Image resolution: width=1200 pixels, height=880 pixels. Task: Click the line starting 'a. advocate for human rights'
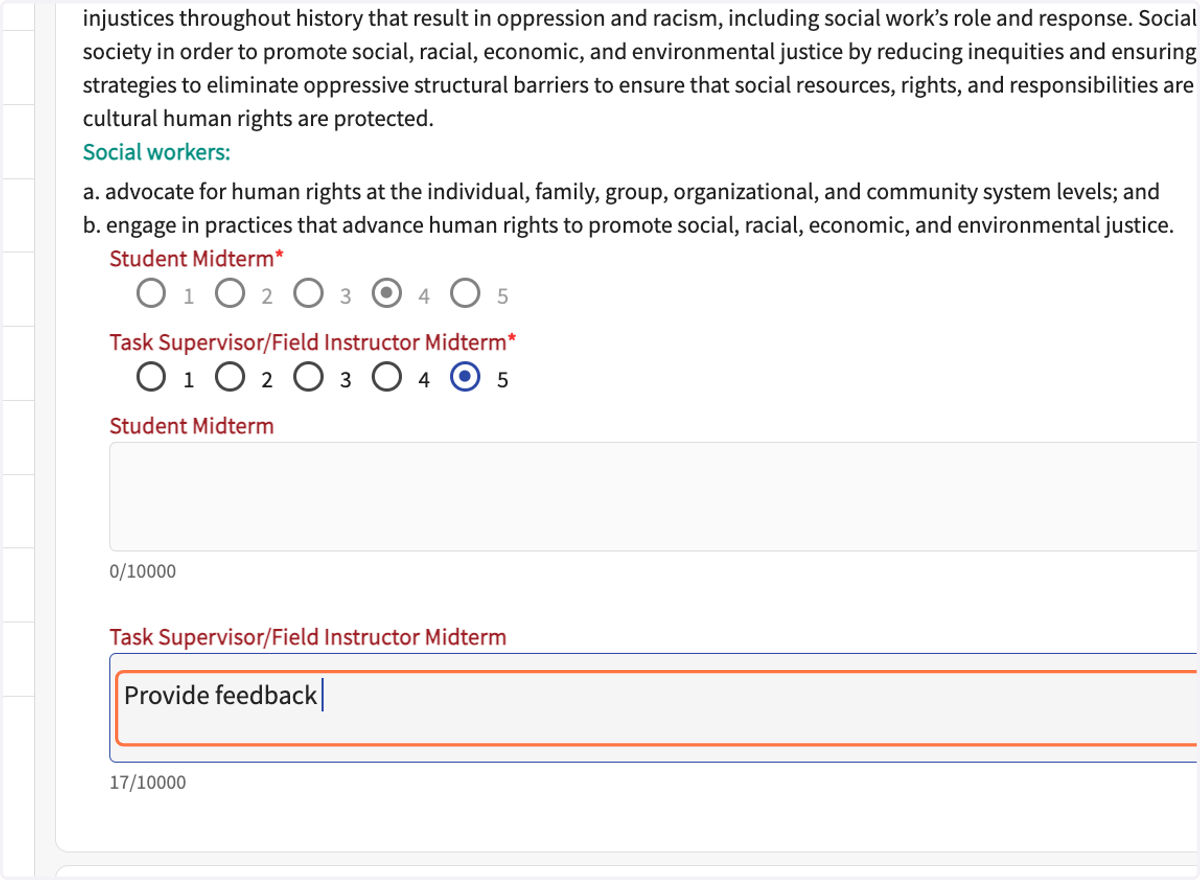621,192
